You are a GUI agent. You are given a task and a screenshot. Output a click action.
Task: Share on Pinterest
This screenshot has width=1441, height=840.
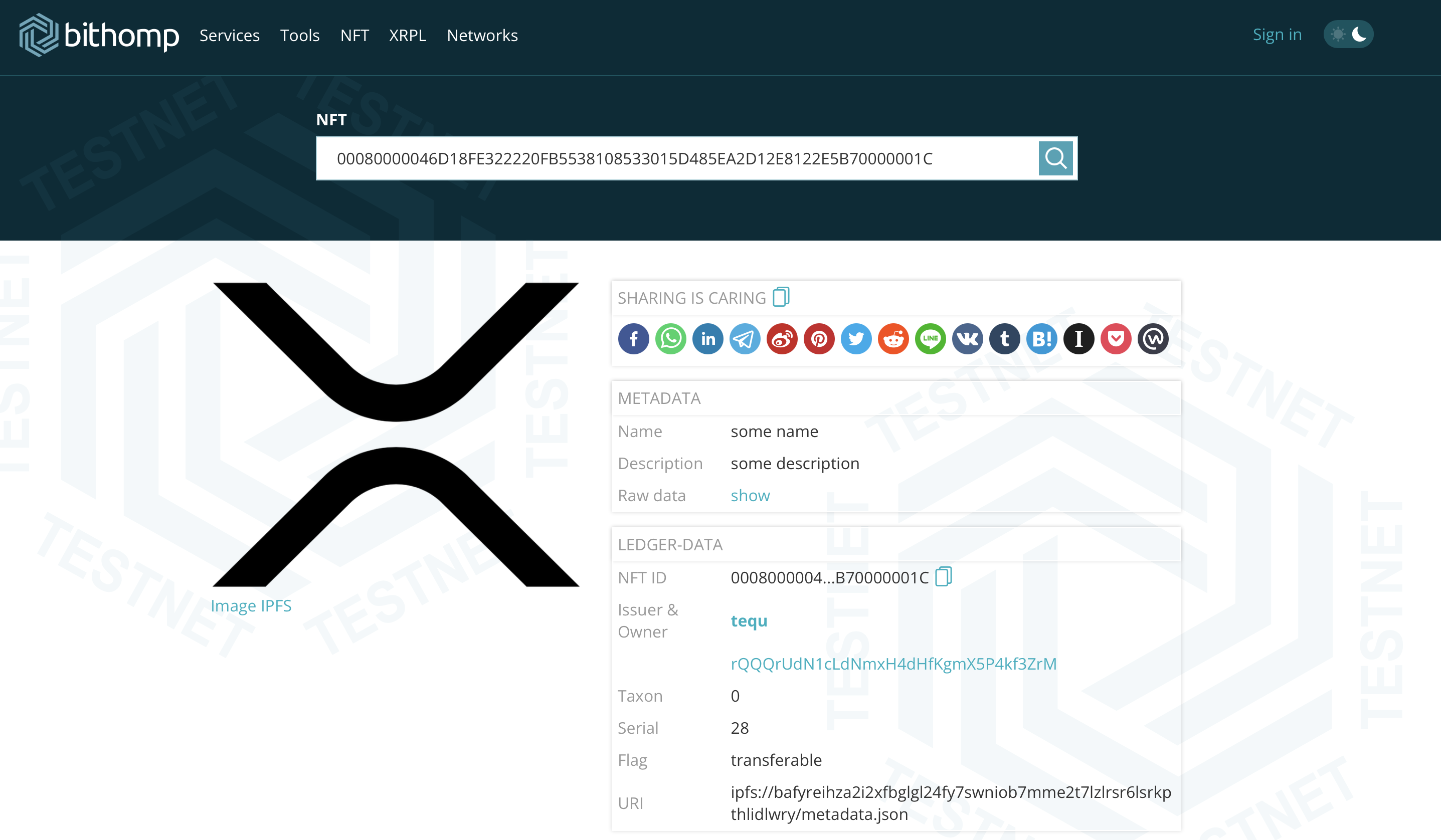tap(819, 339)
